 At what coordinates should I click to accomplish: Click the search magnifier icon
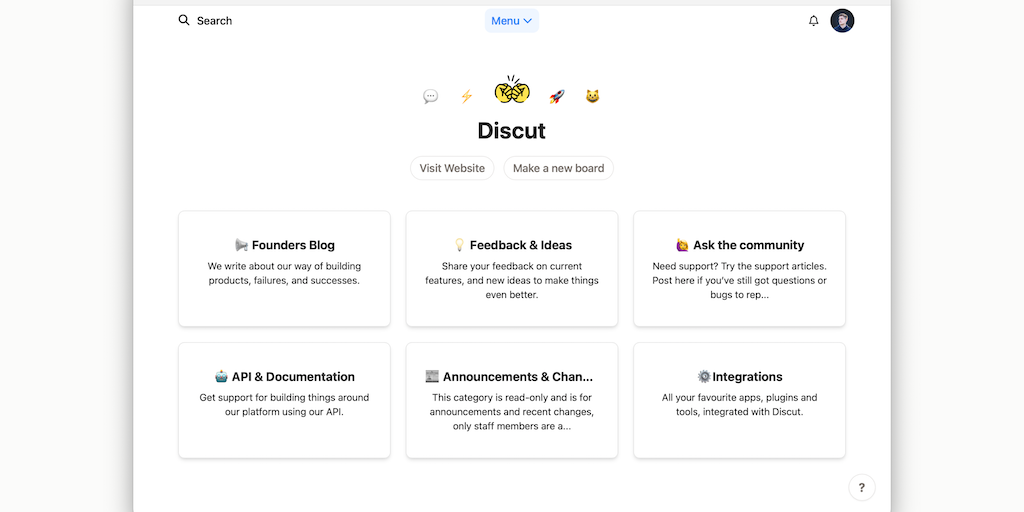pyautogui.click(x=184, y=20)
